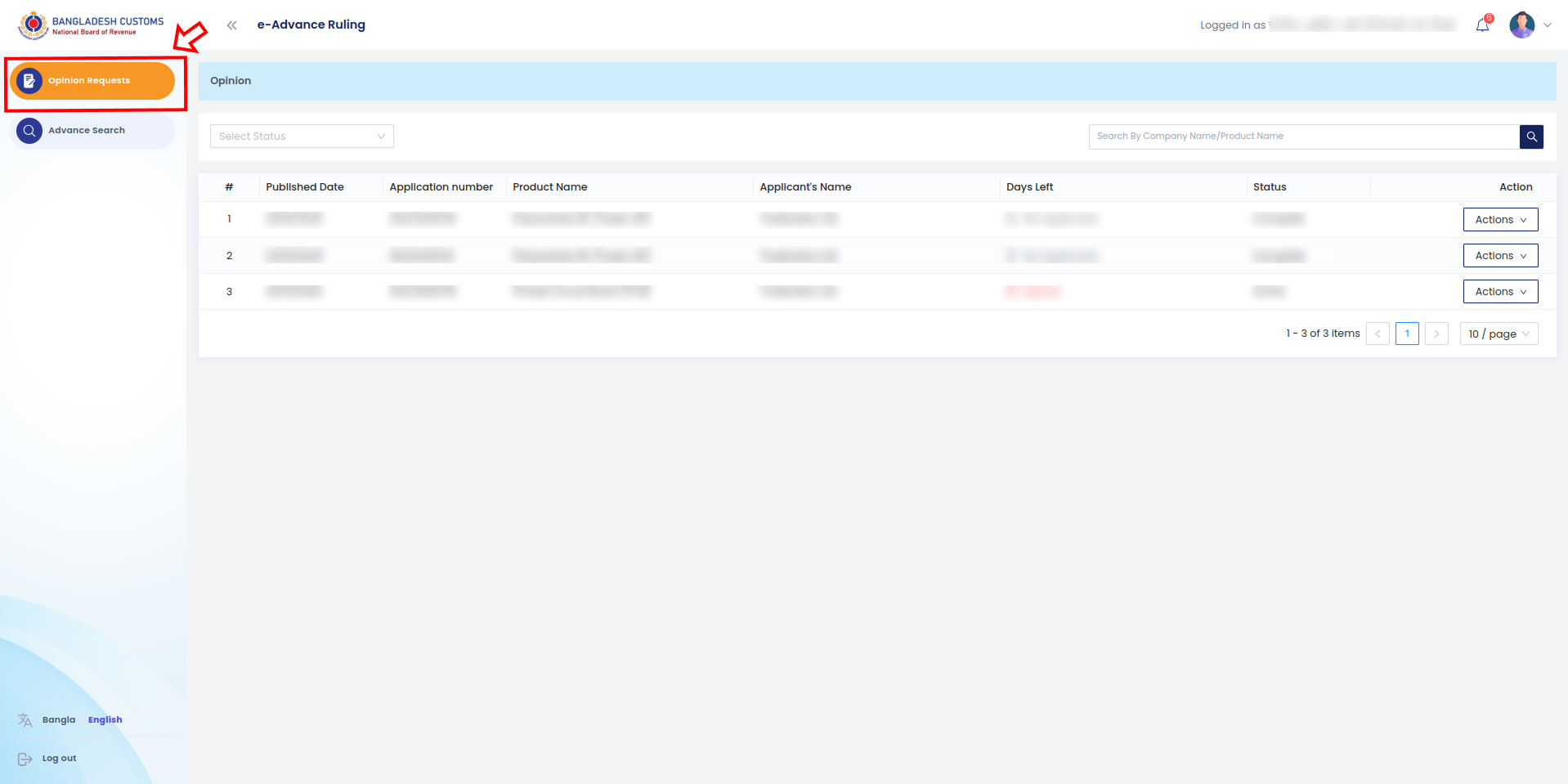Screen dimensions: 1568x784
Task: Click the Applicant's Name column header
Action: click(x=805, y=187)
